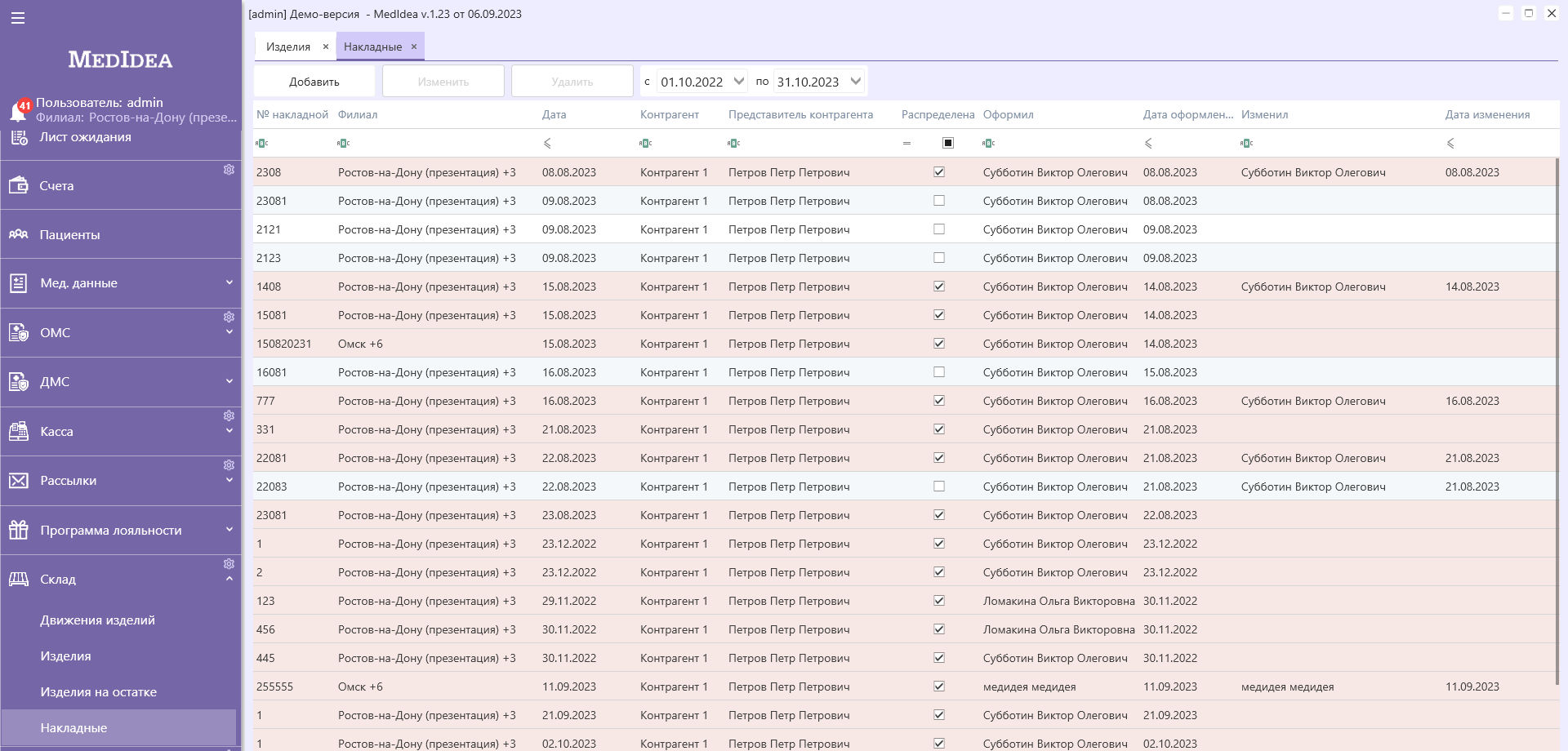Screen dimensions: 1568x751
Task: Click the Программа лояльности gift icon
Action: [x=19, y=530]
